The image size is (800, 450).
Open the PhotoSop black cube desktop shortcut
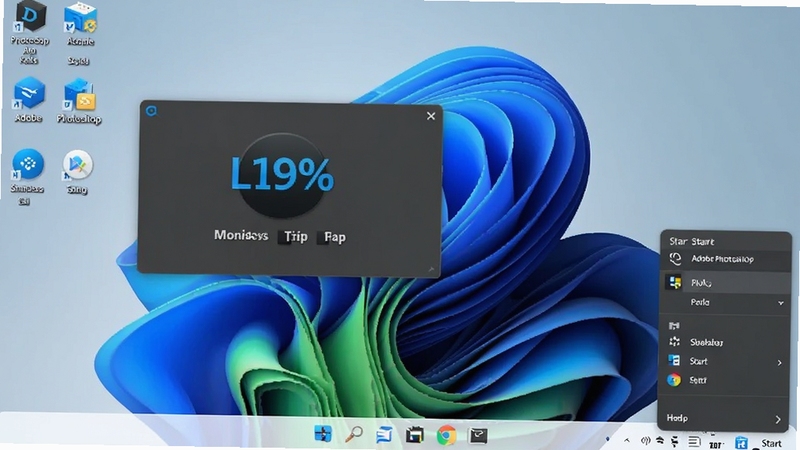tap(30, 32)
